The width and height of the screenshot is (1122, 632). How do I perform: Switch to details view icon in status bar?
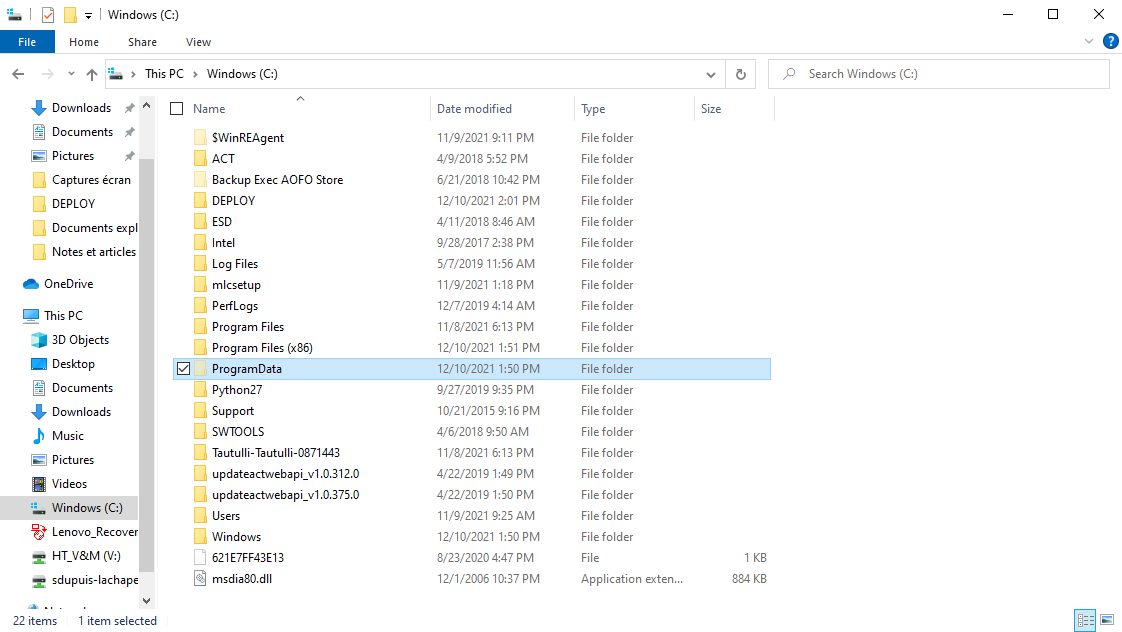(1085, 621)
